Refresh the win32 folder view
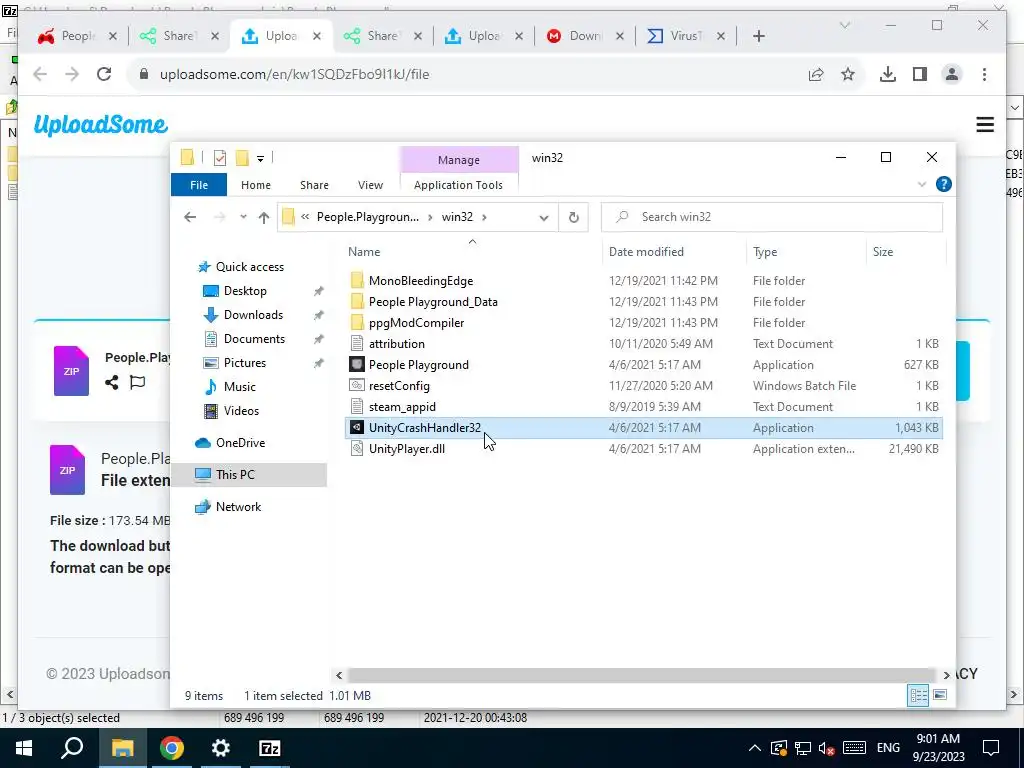 pos(573,217)
